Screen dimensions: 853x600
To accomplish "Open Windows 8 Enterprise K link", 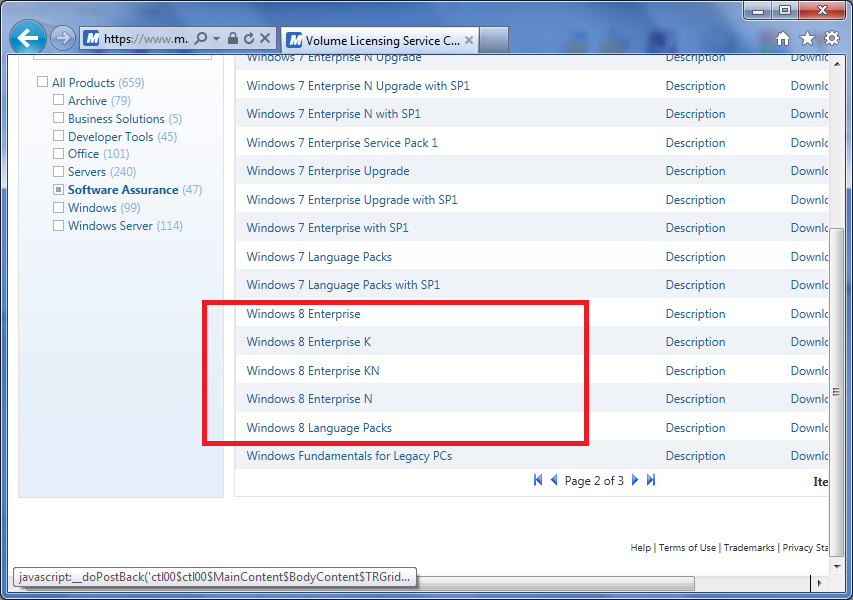I will click(308, 342).
